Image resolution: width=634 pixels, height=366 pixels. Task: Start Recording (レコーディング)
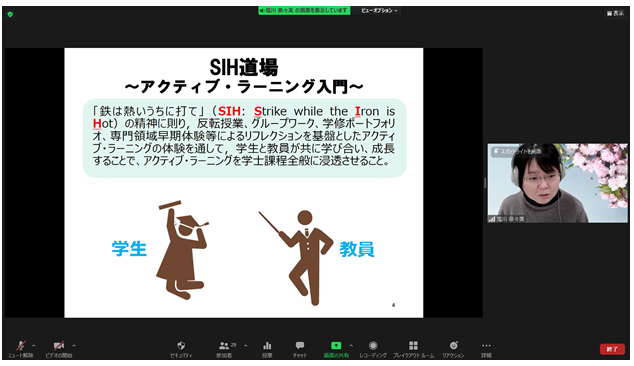pyautogui.click(x=373, y=349)
